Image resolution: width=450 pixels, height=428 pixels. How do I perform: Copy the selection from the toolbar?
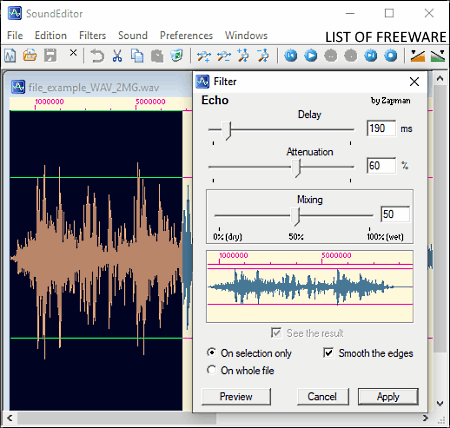[x=137, y=56]
